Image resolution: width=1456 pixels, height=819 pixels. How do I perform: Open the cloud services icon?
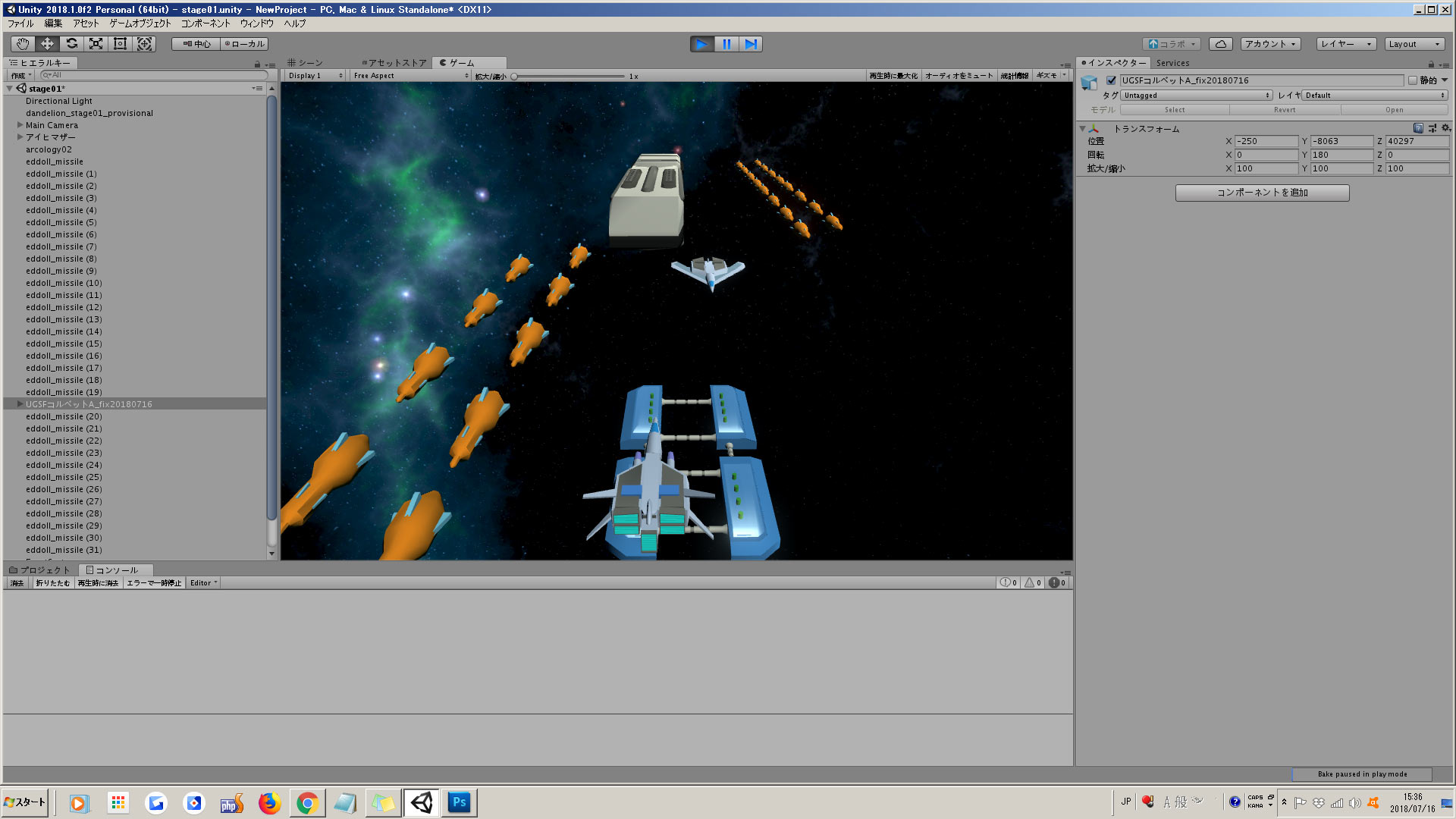[1220, 44]
